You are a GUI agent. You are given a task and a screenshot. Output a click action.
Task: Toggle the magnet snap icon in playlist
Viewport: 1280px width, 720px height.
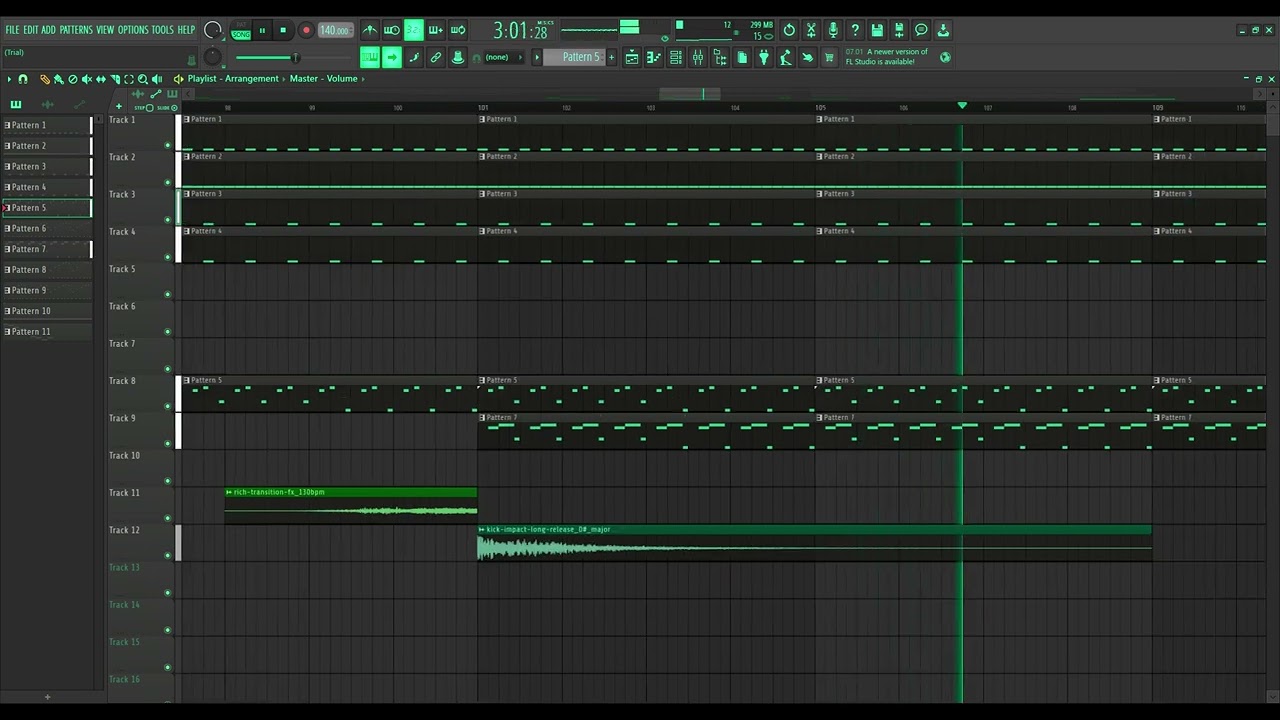23,79
